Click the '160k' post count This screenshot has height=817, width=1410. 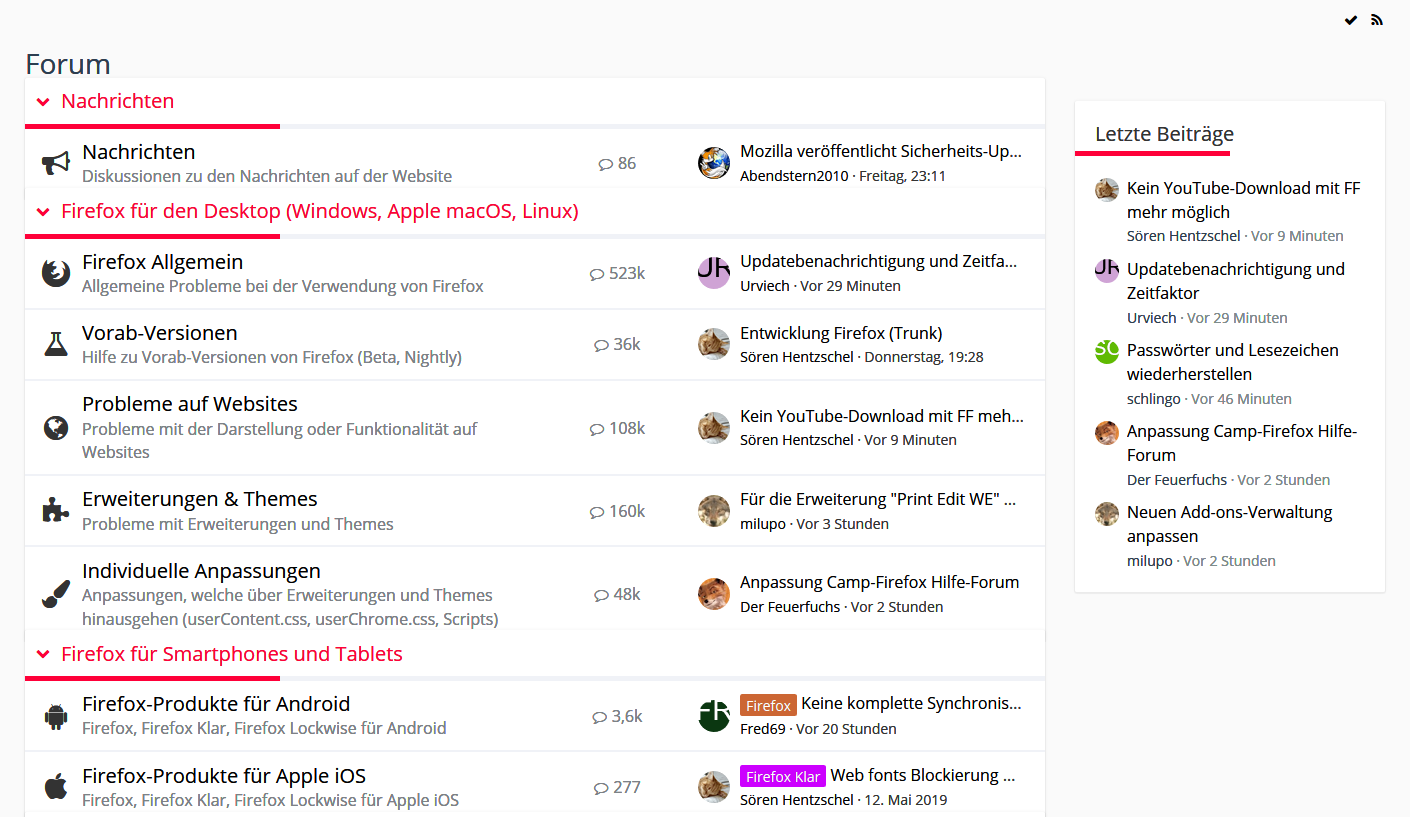coord(627,511)
